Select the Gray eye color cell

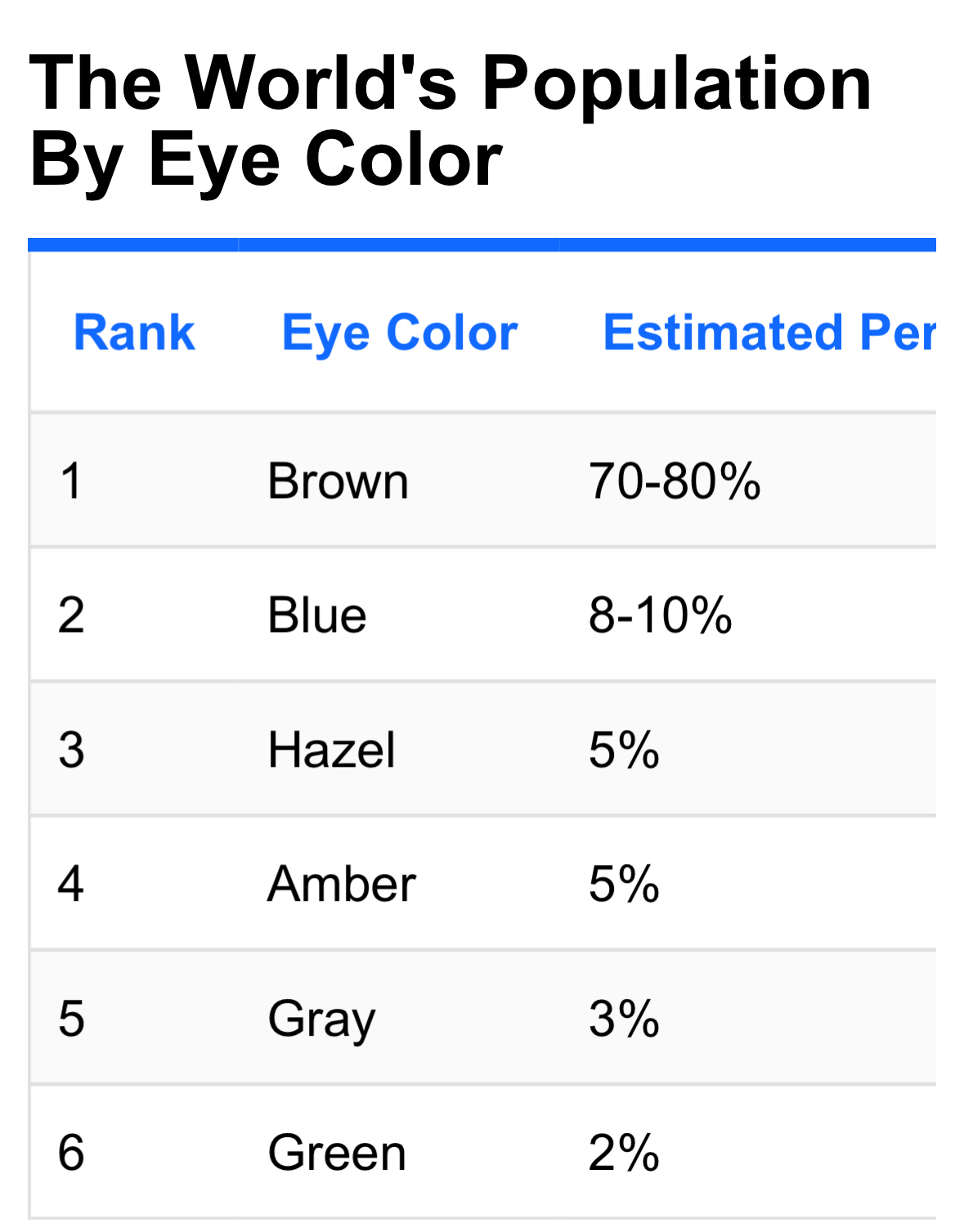(321, 1019)
